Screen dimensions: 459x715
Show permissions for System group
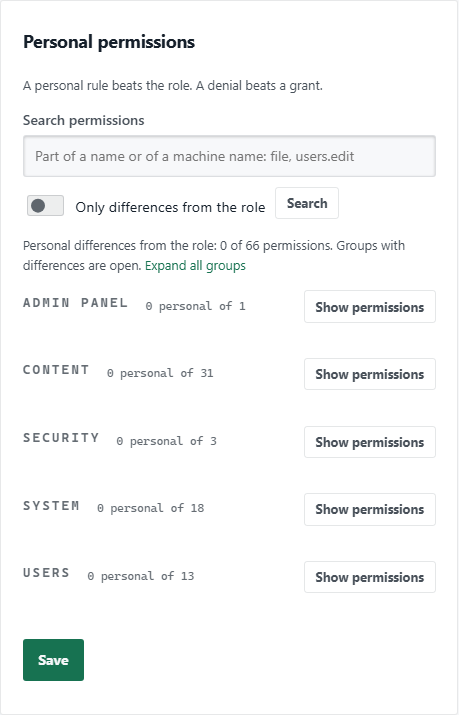tap(370, 509)
